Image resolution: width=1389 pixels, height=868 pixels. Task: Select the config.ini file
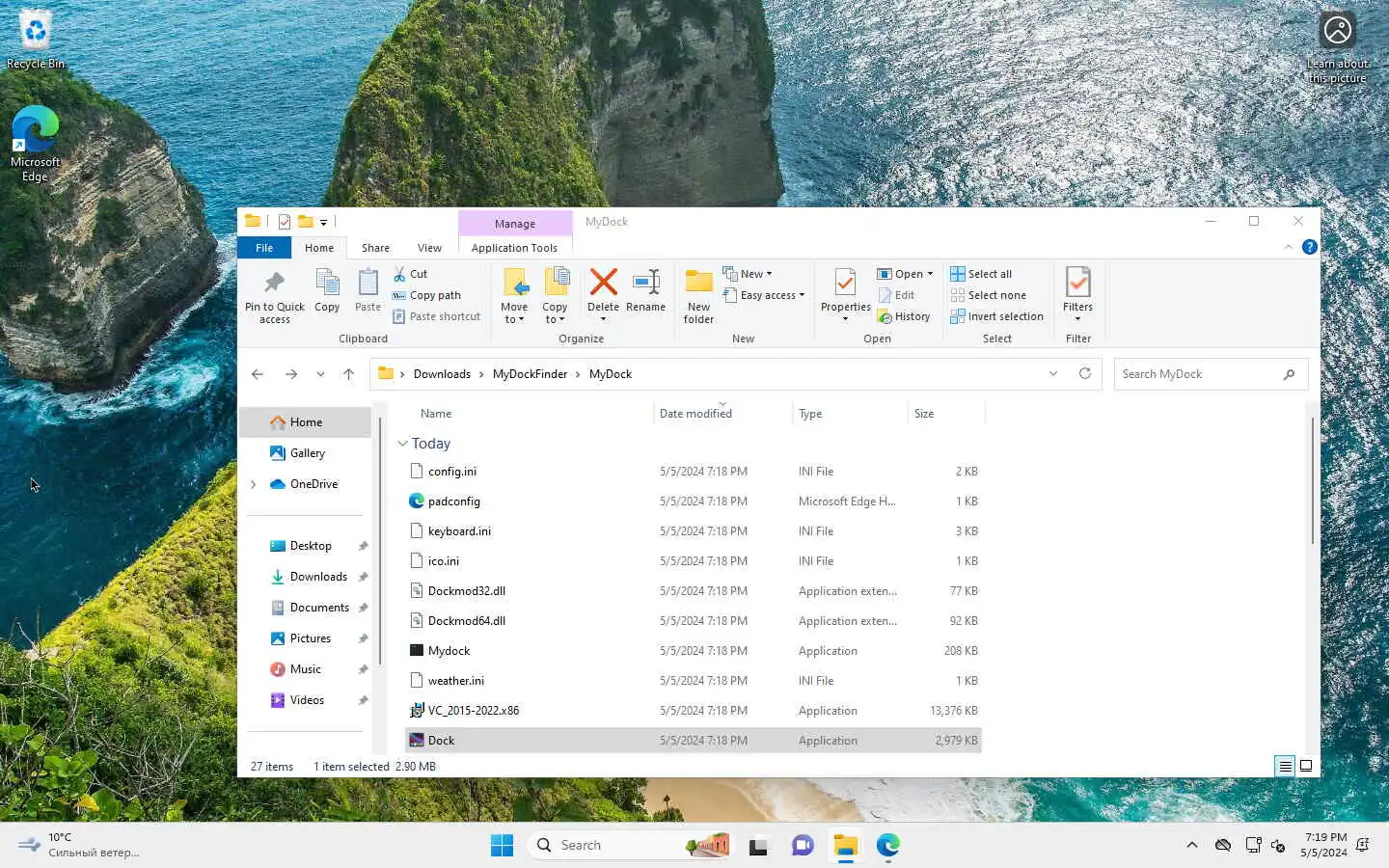click(x=693, y=472)
